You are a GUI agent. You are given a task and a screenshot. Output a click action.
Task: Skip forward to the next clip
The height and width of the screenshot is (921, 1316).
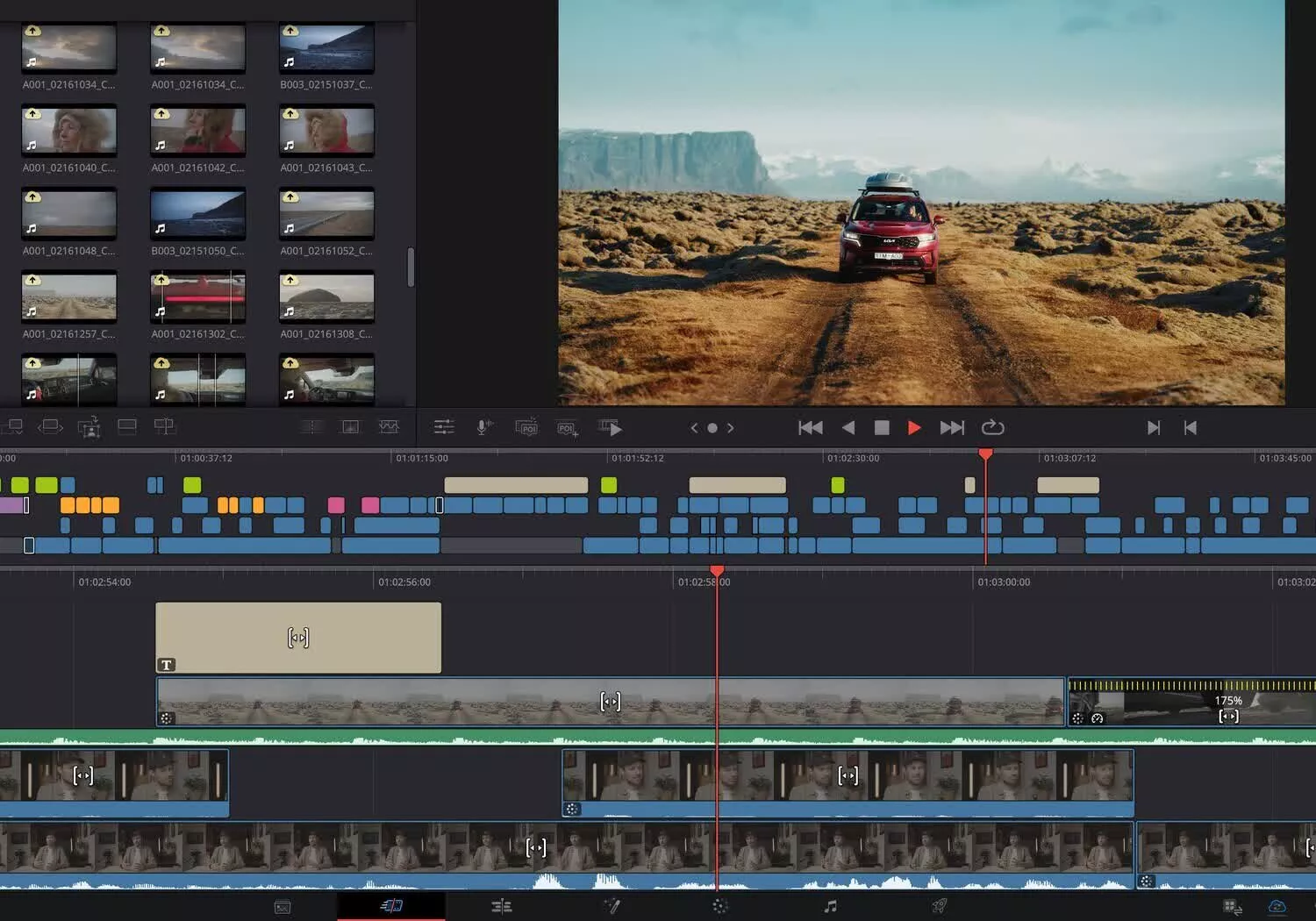(x=952, y=427)
